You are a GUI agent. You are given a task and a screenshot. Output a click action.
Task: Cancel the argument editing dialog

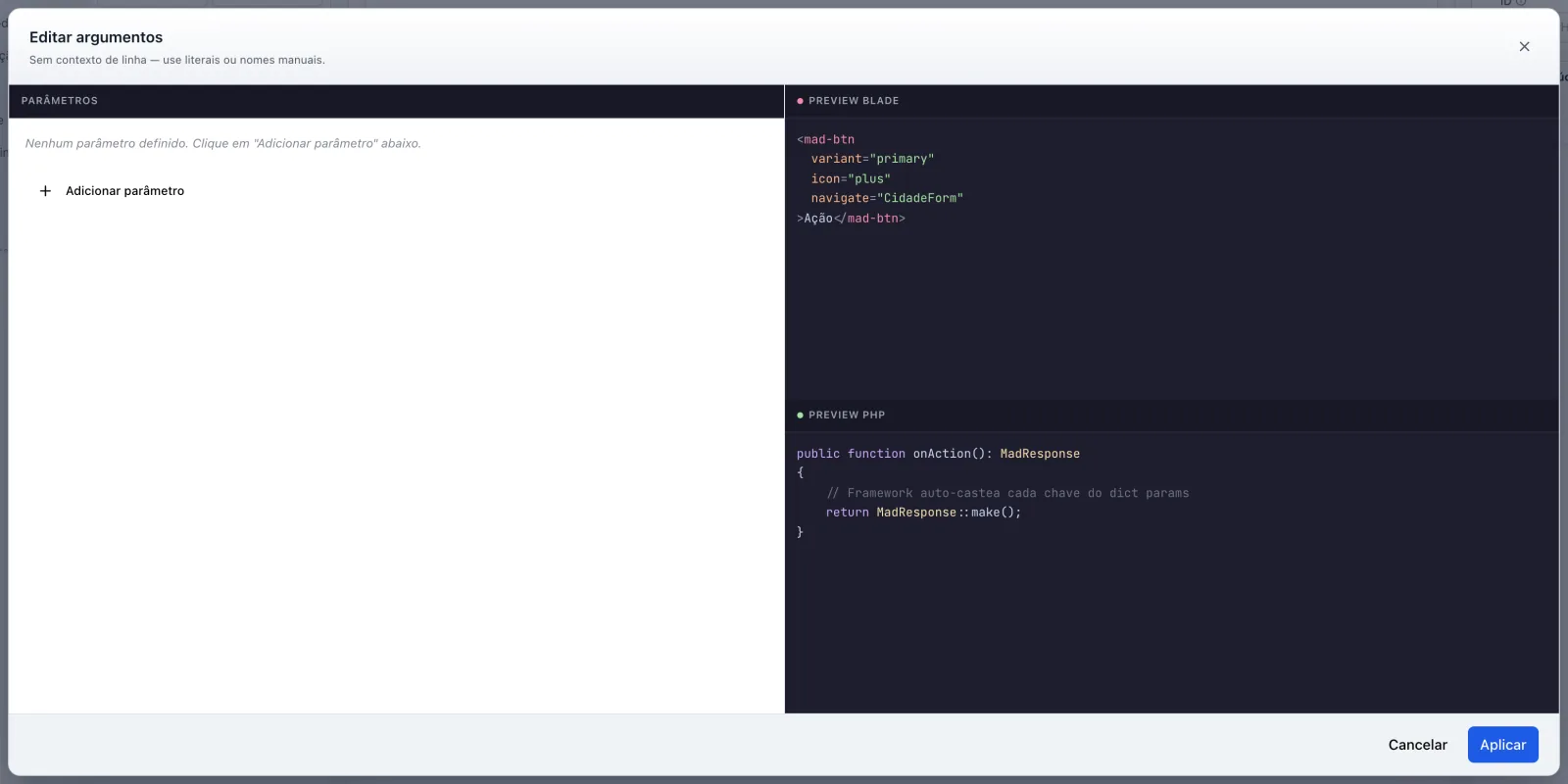[x=1417, y=745]
